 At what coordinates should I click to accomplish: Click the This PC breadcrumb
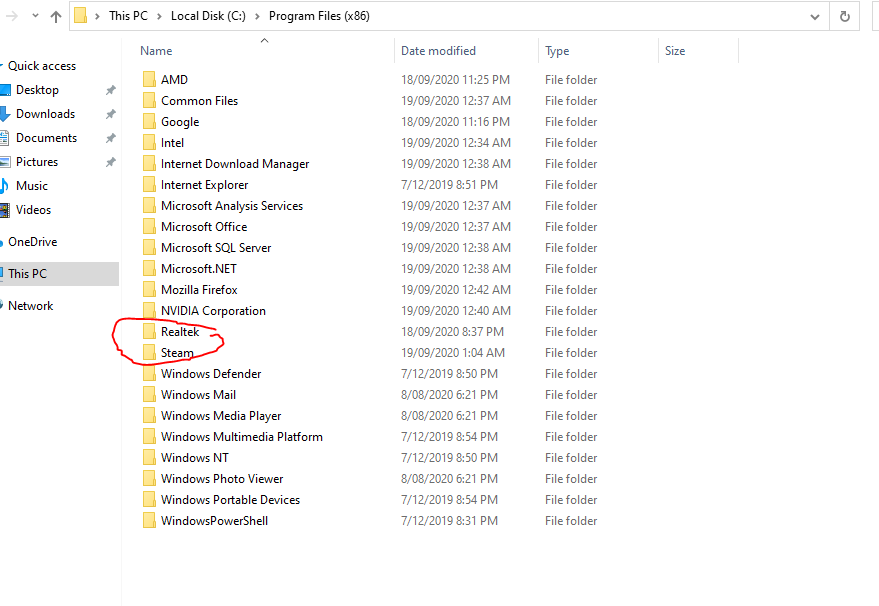pos(128,16)
